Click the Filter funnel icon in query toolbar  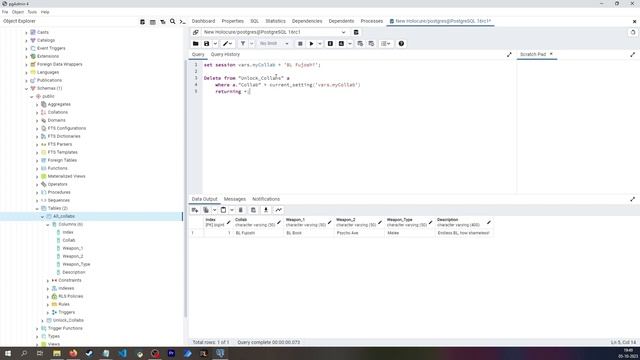(x=243, y=44)
